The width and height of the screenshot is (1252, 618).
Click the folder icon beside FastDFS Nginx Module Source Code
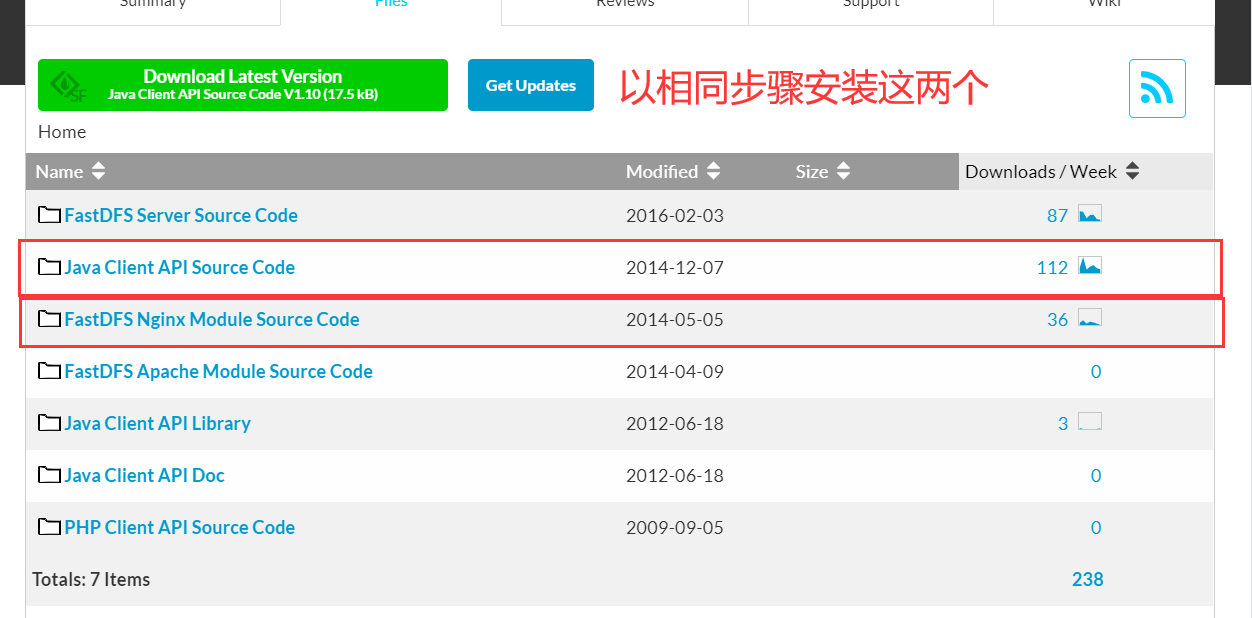[x=49, y=318]
